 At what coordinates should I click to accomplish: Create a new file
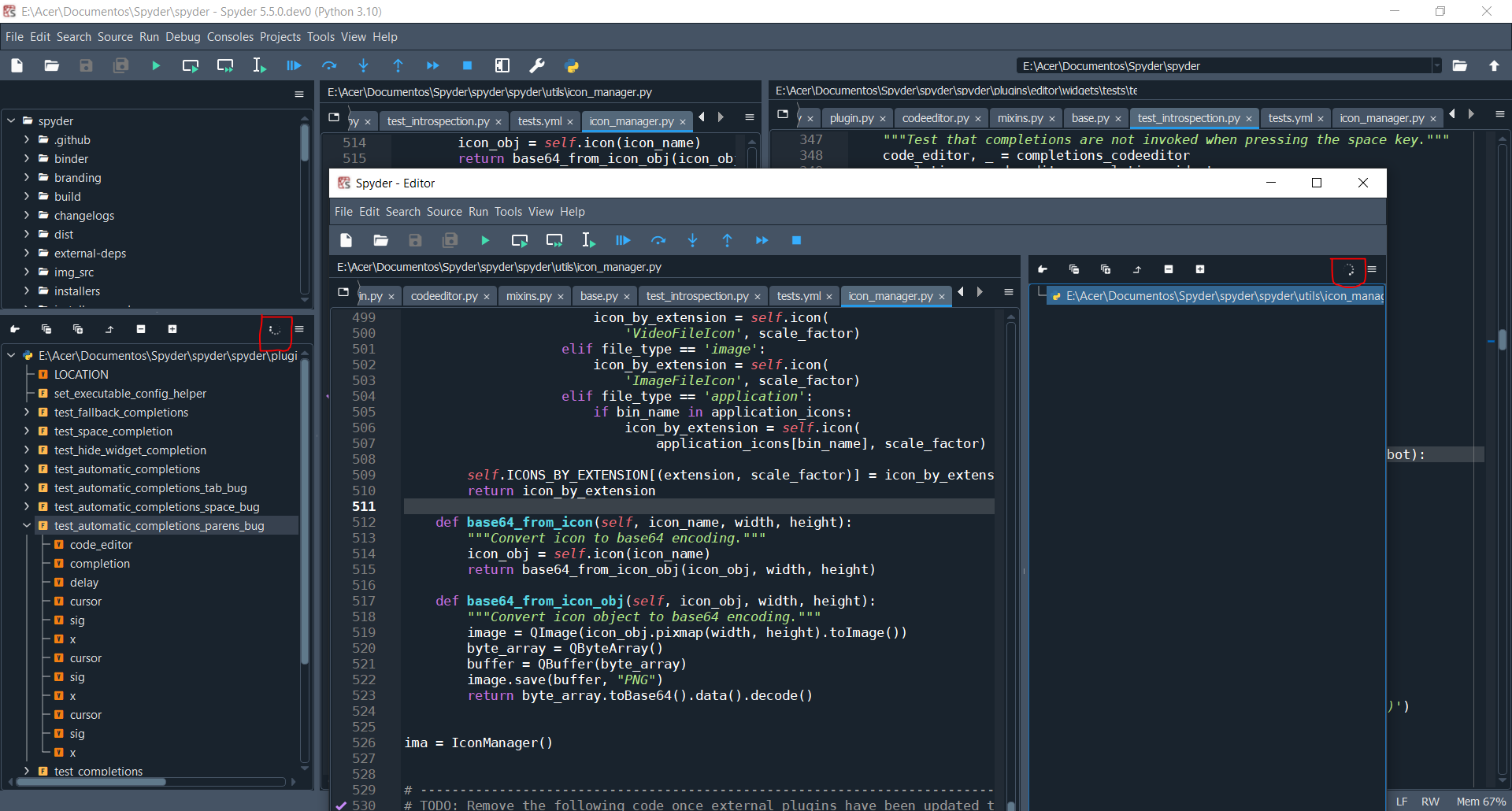click(17, 65)
